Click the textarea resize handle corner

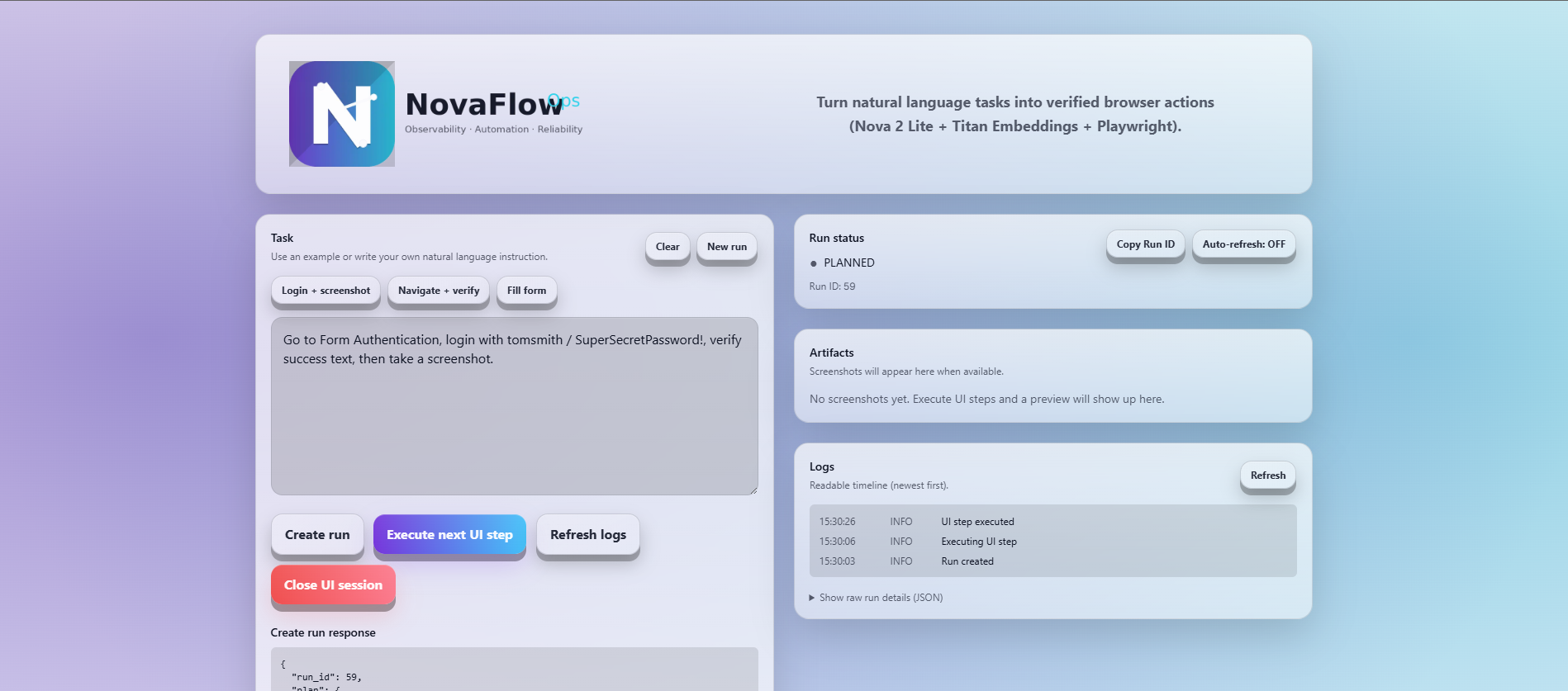[x=753, y=490]
